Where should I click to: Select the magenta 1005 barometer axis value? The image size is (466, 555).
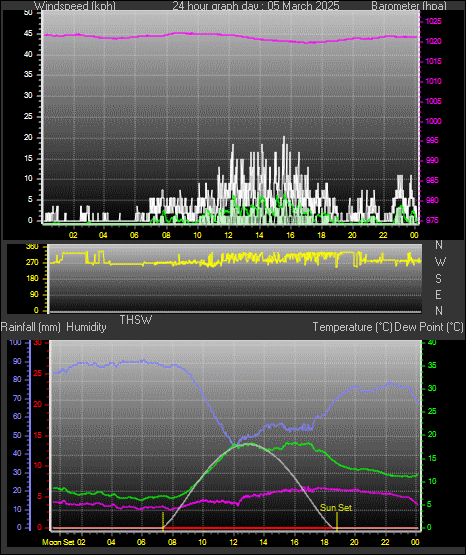(x=433, y=102)
